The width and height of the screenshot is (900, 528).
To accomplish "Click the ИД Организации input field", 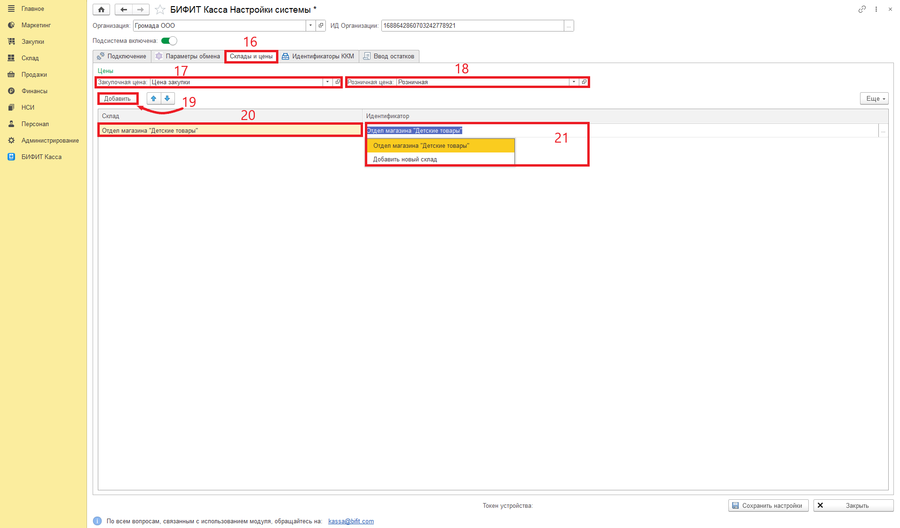I will point(472,26).
